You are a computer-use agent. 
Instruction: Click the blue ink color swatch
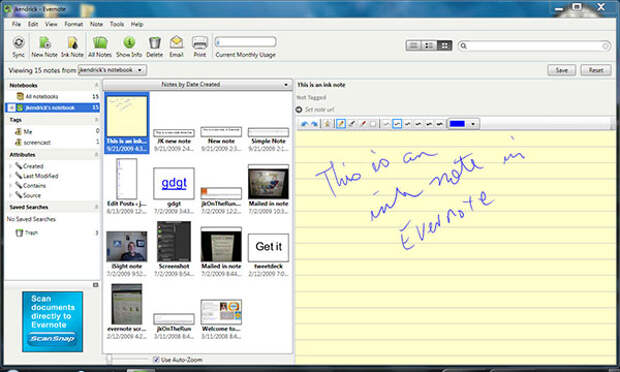[457, 124]
